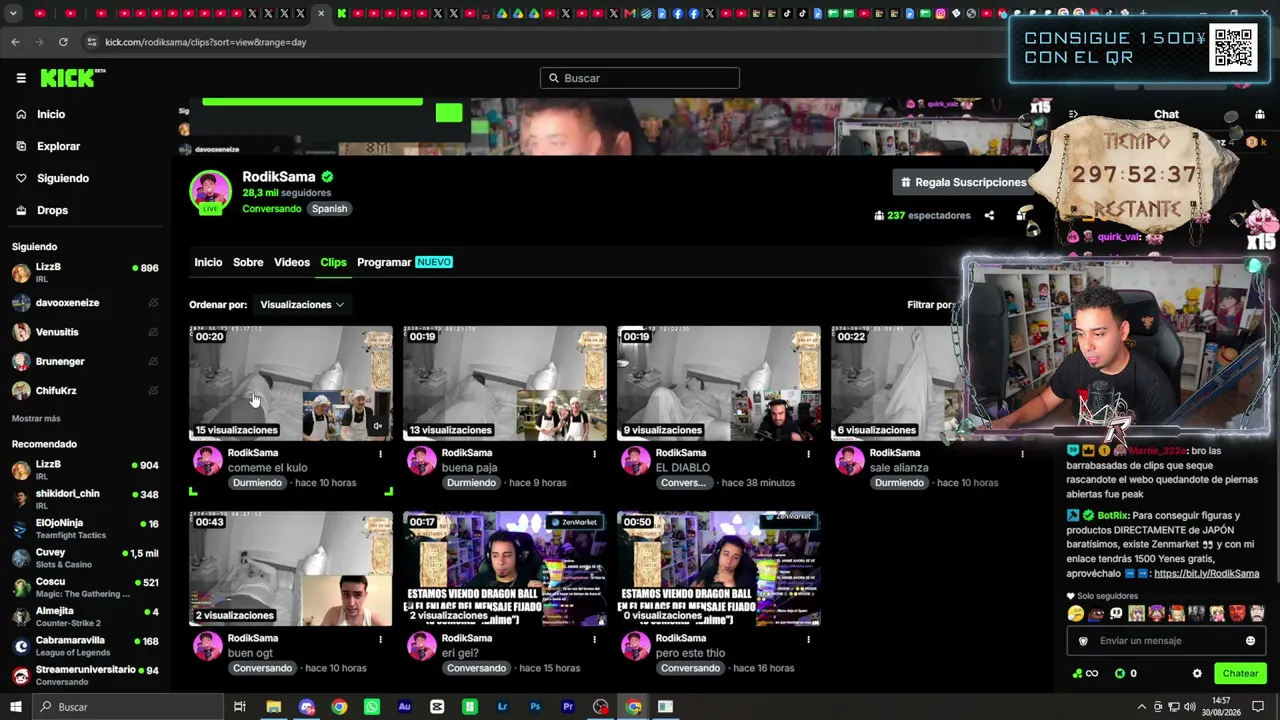Click the Conversando tag under 'eri gei?'
This screenshot has height=720, width=1280.
pos(476,668)
